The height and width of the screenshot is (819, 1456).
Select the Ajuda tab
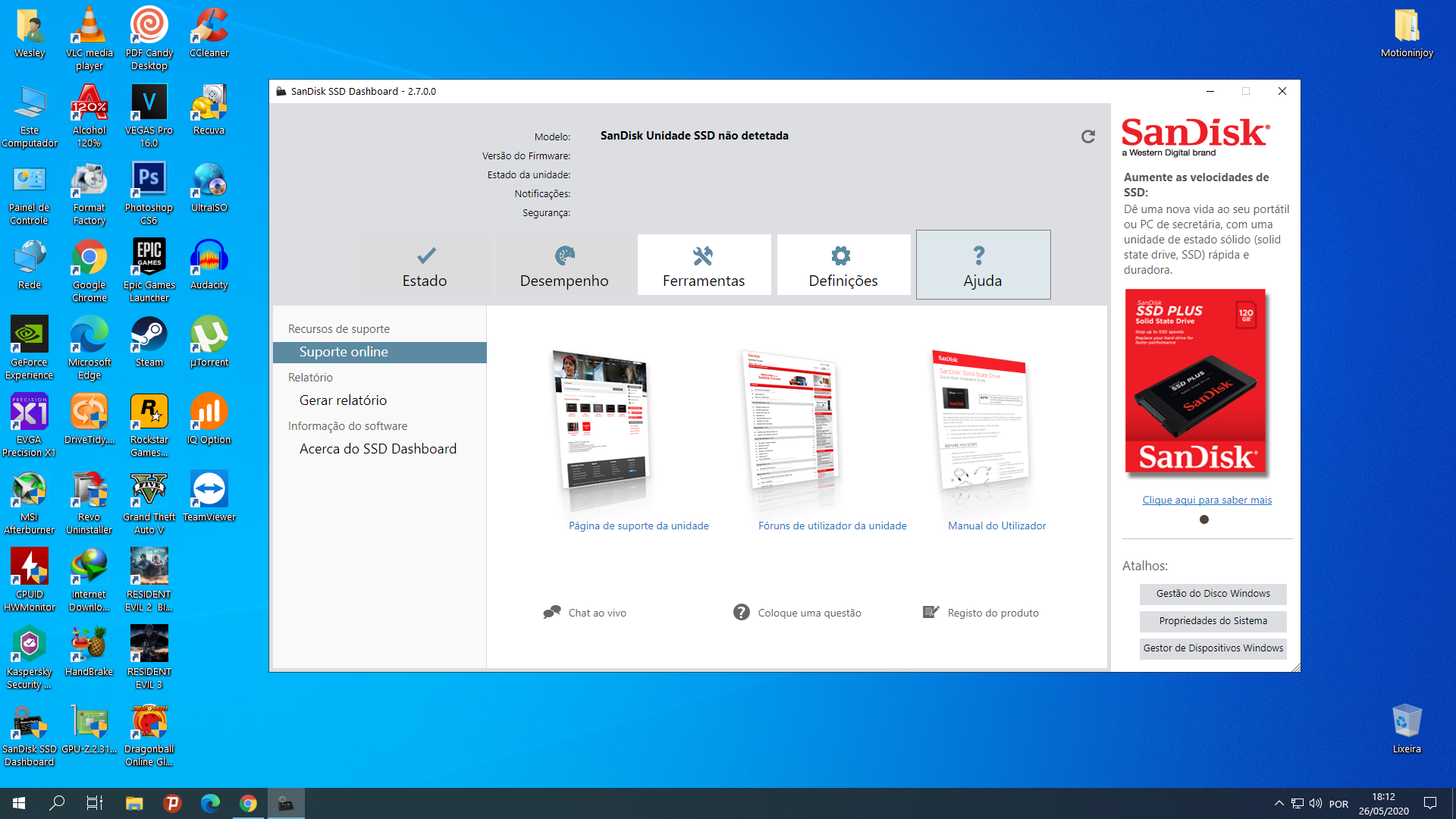[983, 265]
